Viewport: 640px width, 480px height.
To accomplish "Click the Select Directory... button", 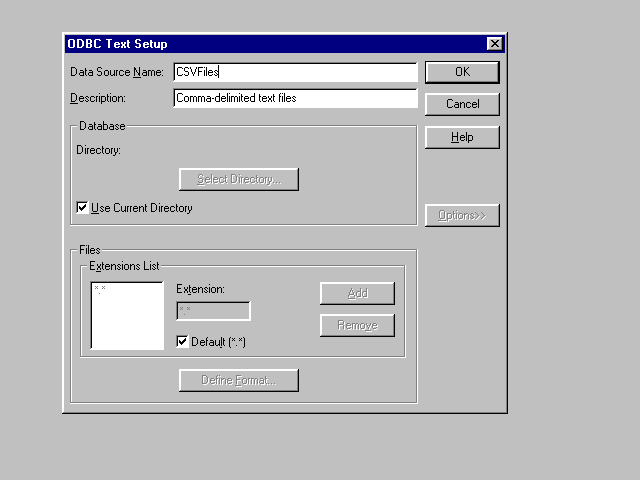I will point(239,180).
